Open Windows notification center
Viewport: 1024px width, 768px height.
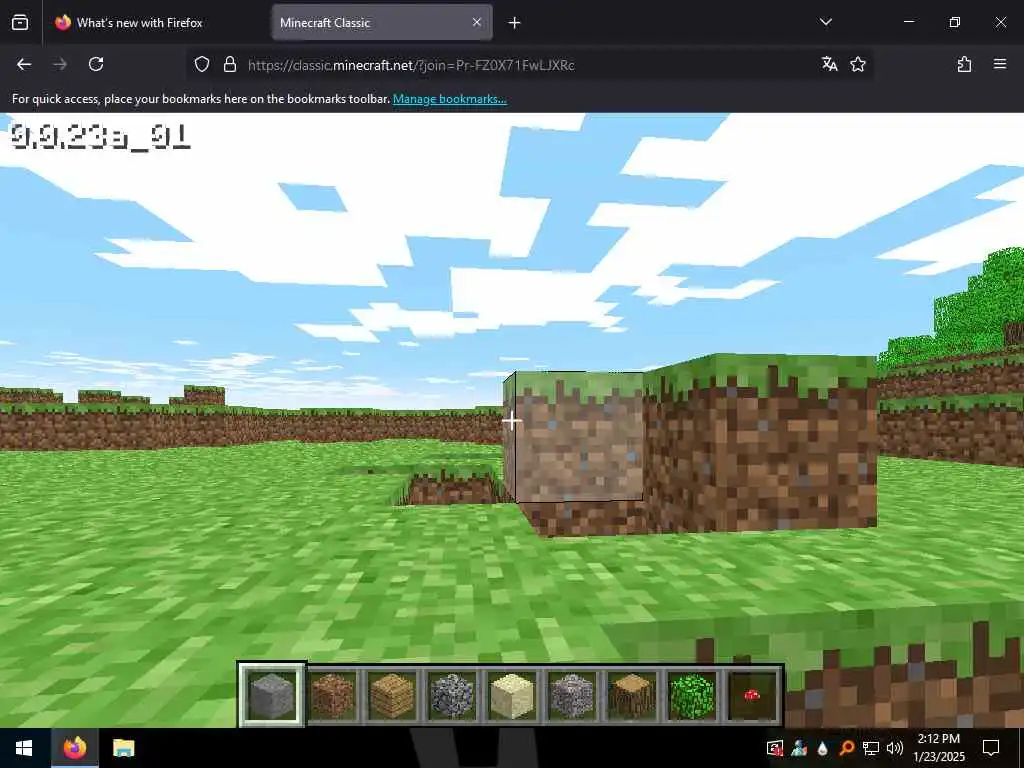991,748
